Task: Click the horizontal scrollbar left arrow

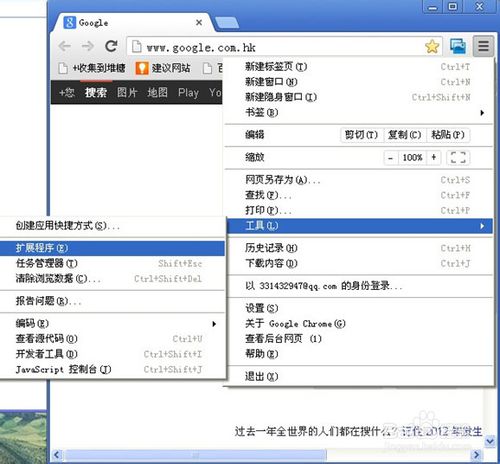Action: 57,455
